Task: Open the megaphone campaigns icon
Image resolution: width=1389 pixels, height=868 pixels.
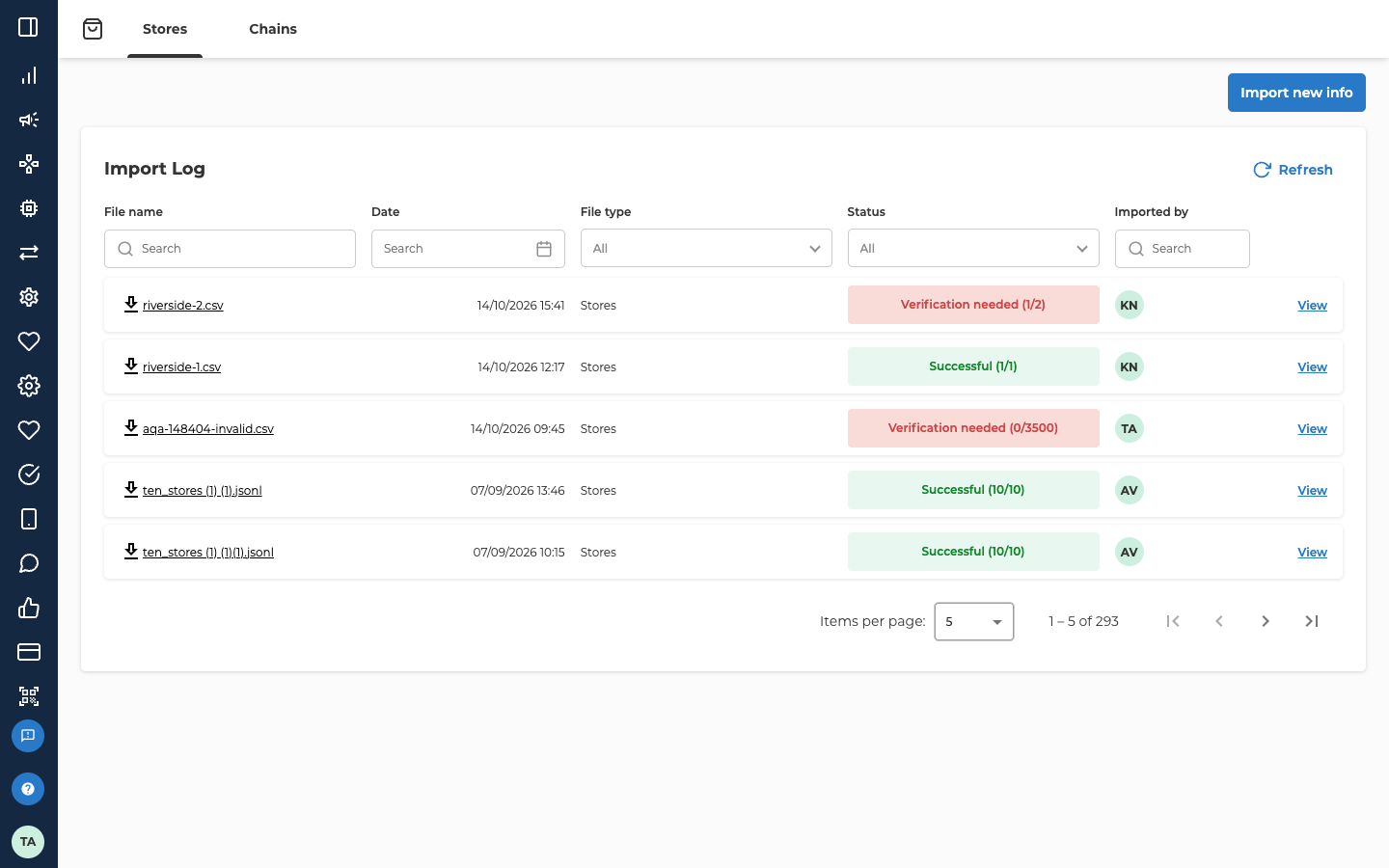Action: (29, 120)
